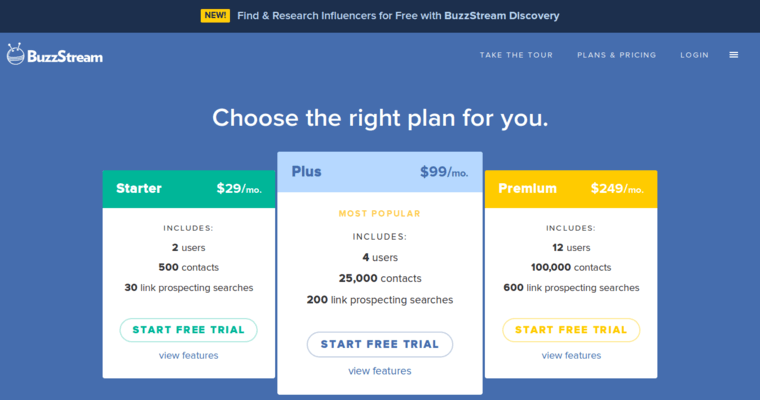
Task: Start free trial for Plus plan
Action: pyautogui.click(x=379, y=344)
